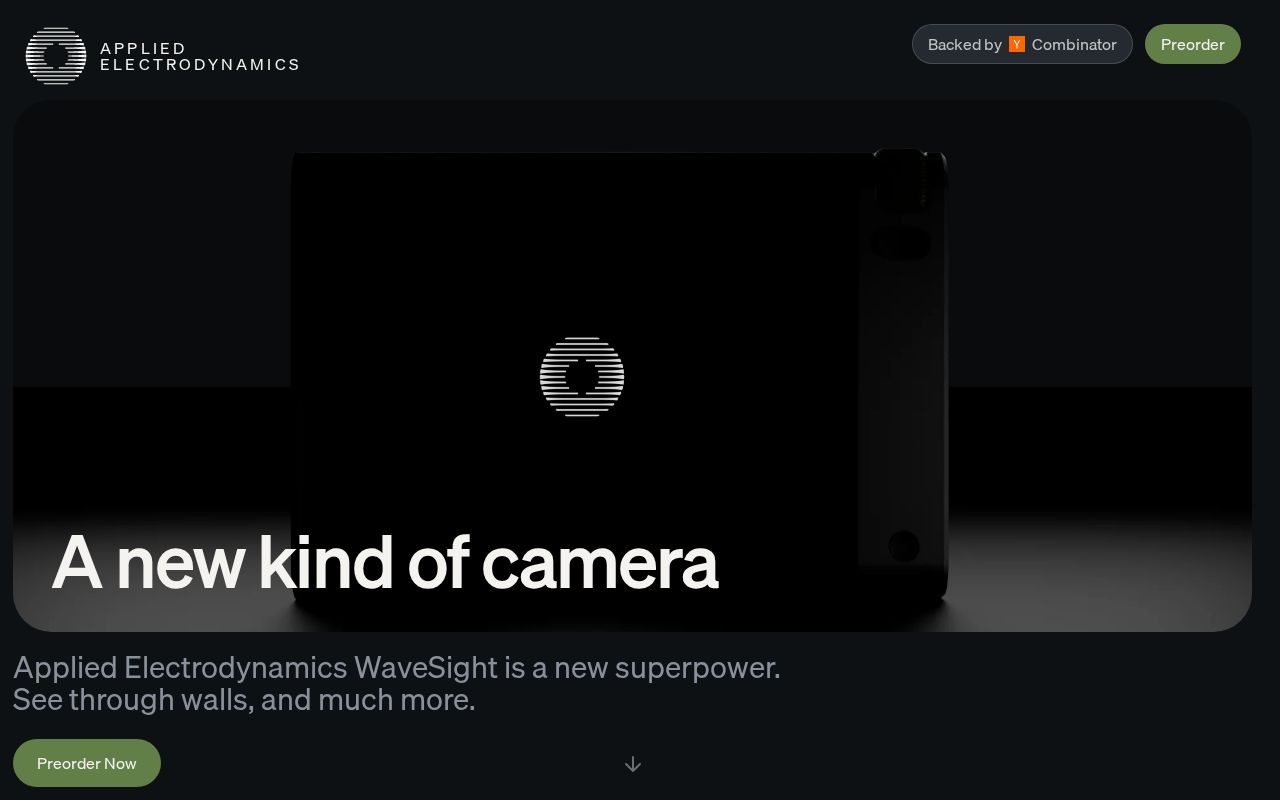1280x800 pixels.
Task: Click "See through walls, and much more" line
Action: [x=244, y=699]
